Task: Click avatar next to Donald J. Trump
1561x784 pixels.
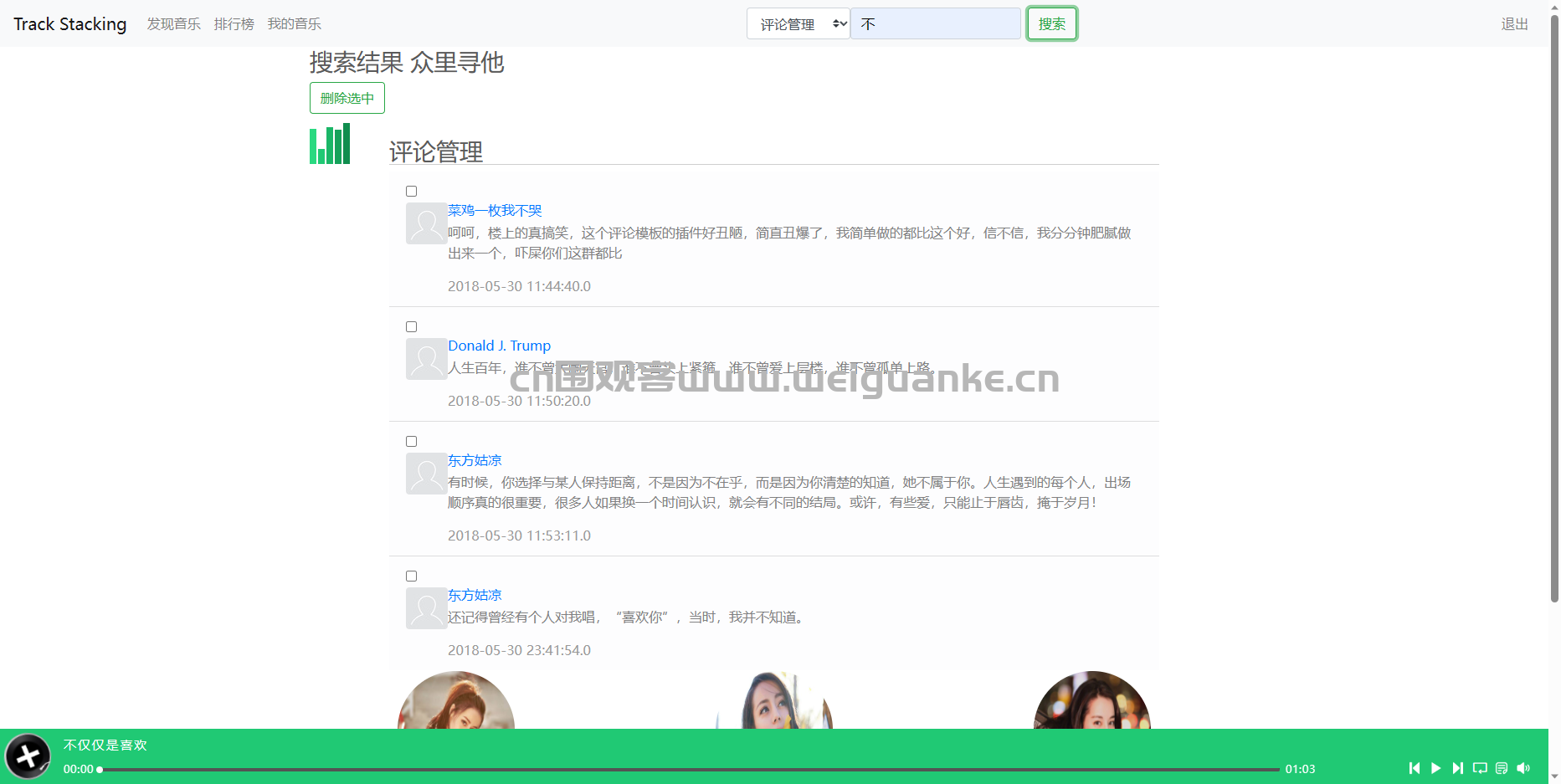Action: coord(426,359)
